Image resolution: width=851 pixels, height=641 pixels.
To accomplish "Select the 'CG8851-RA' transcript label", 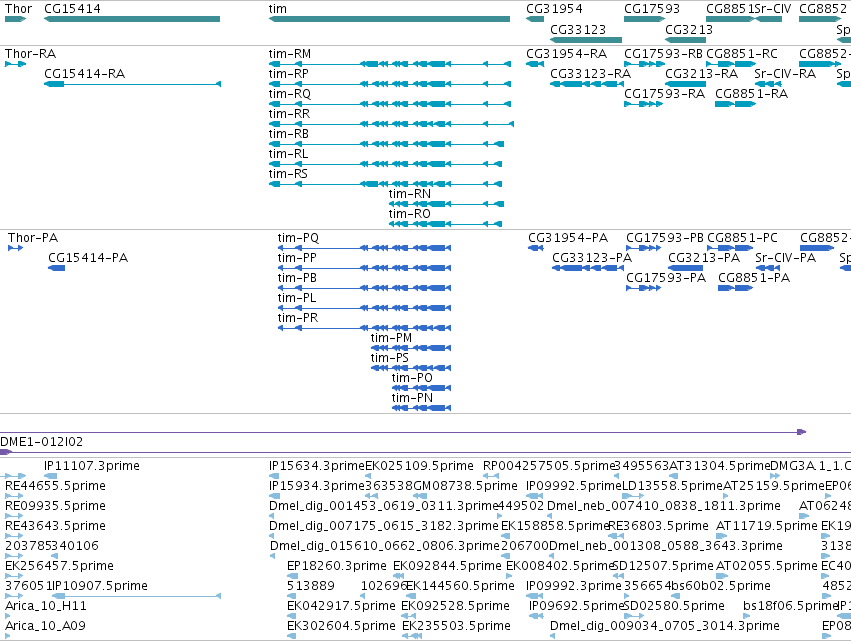I will 752,94.
